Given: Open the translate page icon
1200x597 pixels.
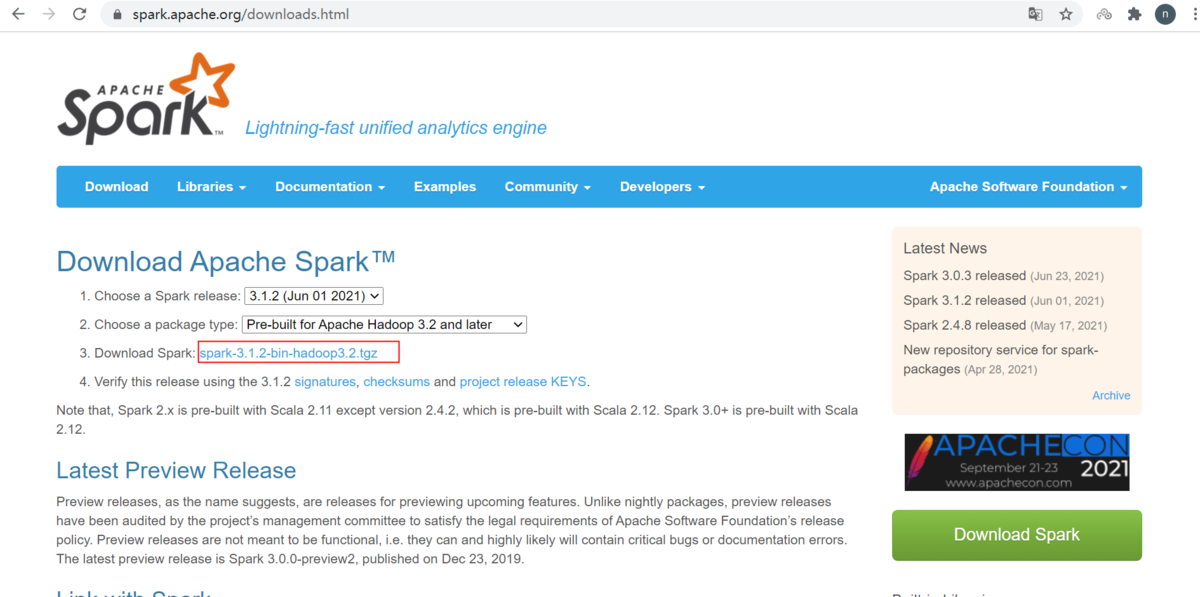Looking at the screenshot, I should (1036, 15).
